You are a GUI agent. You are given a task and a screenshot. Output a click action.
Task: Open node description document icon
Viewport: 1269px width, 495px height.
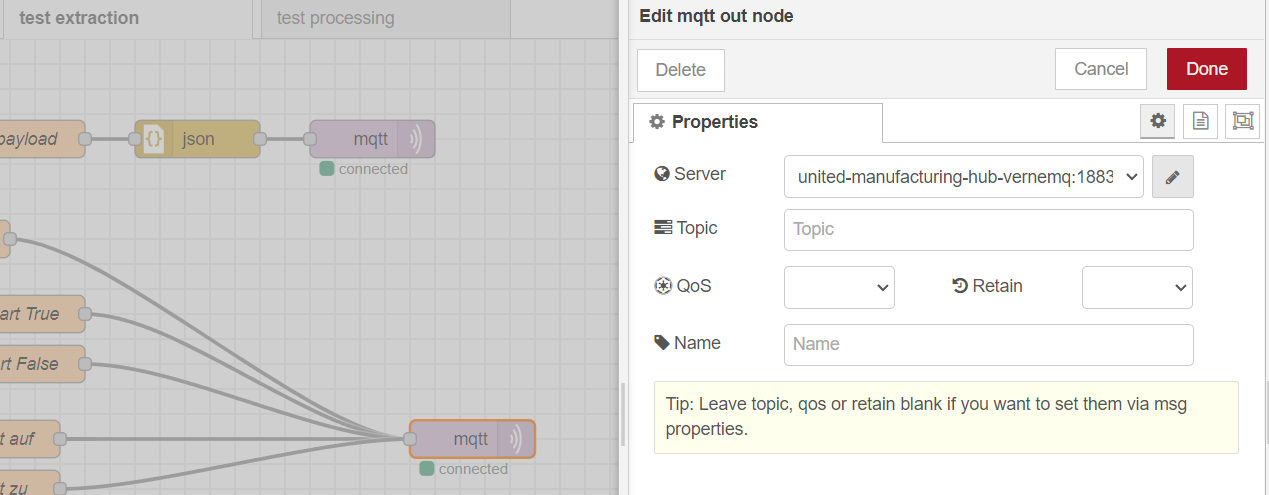(x=1200, y=121)
